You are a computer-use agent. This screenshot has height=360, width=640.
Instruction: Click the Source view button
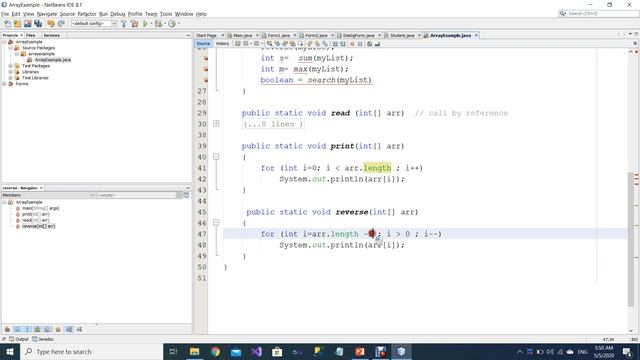(203, 44)
